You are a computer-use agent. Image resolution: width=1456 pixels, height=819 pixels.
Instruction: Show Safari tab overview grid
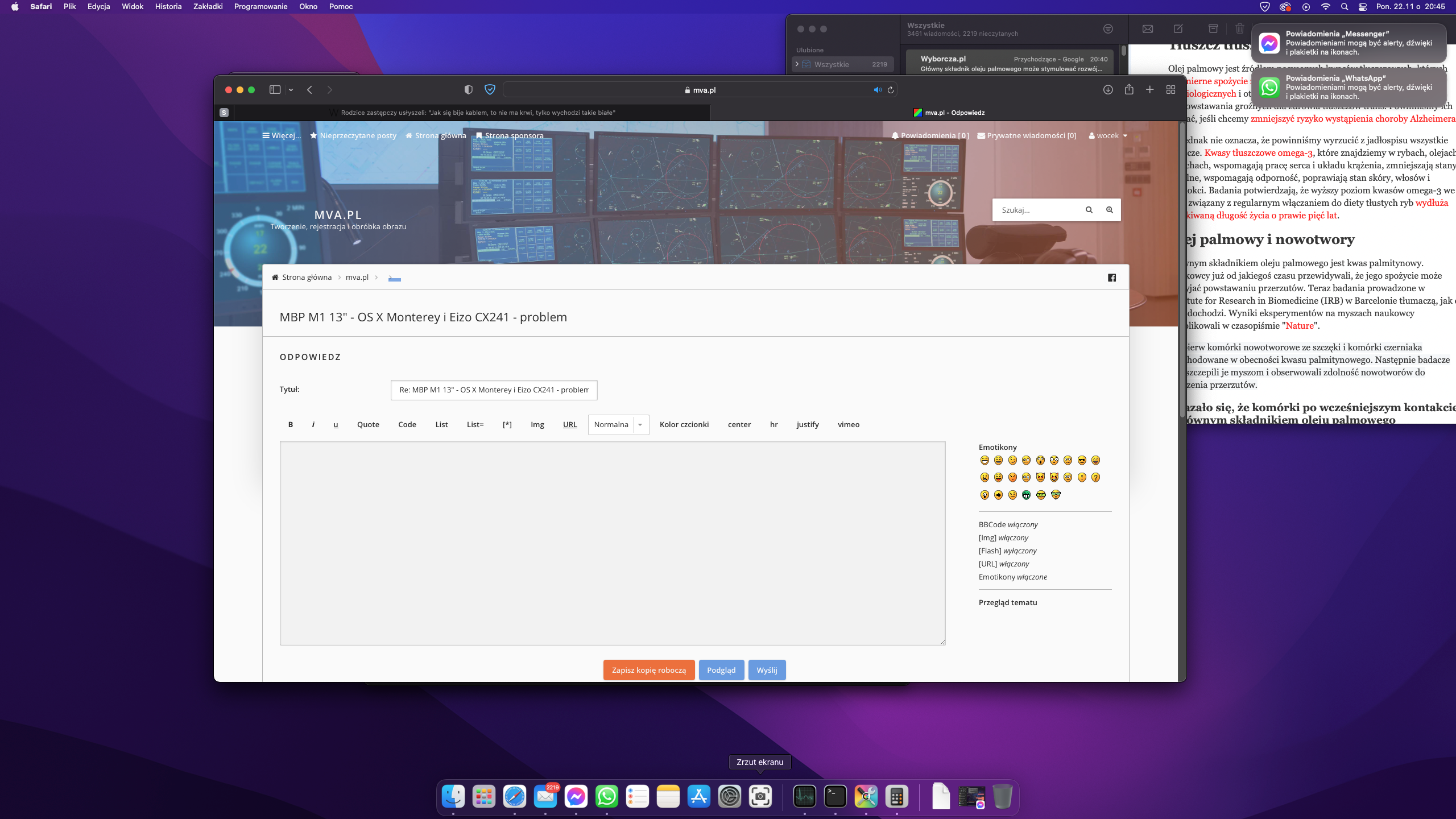click(x=1170, y=90)
